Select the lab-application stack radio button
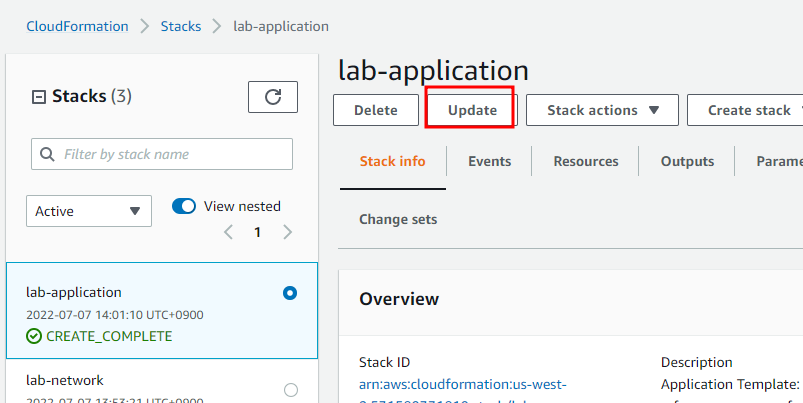This screenshot has height=403, width=803. point(290,293)
